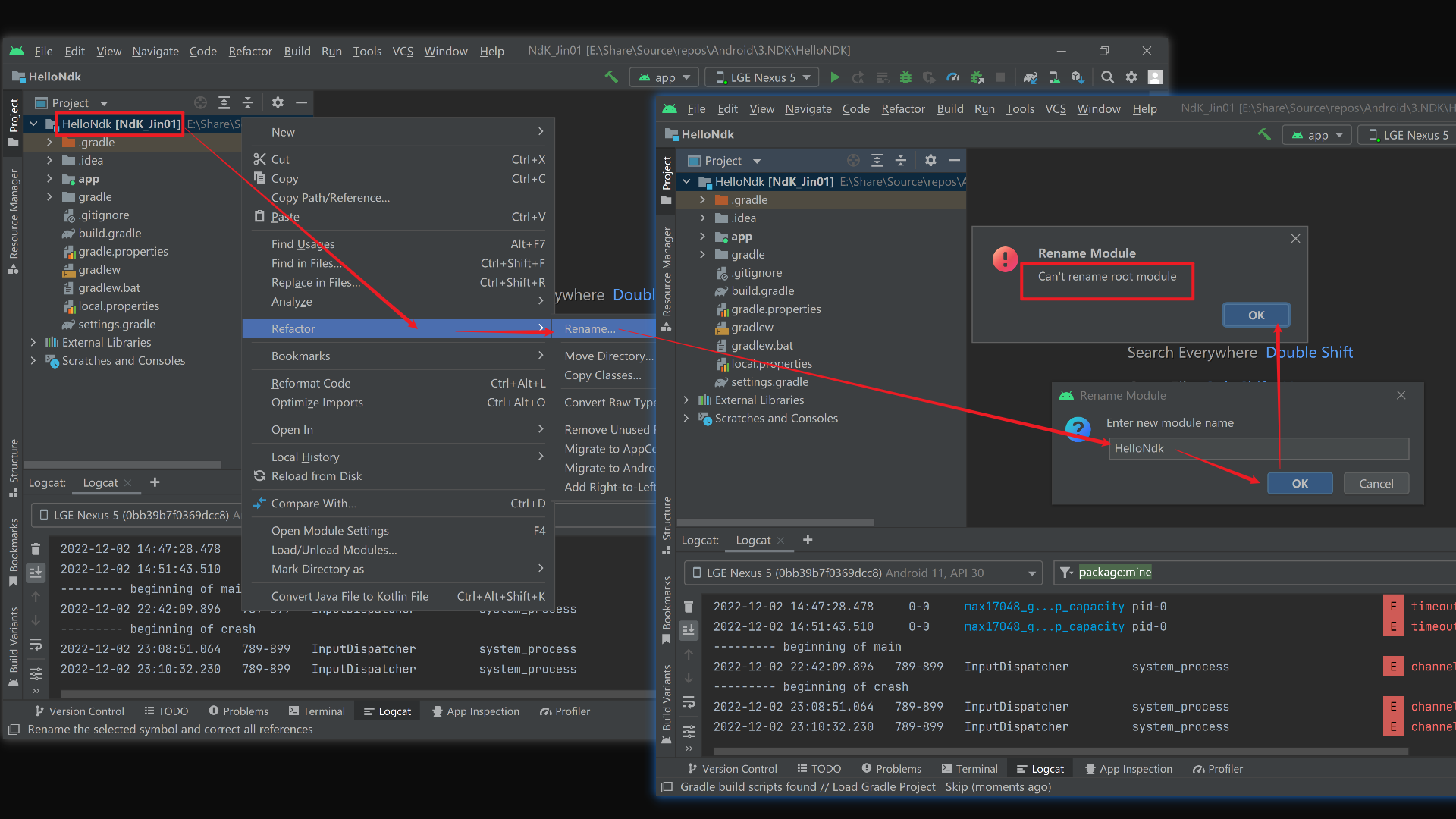Click the Search Everywhere magnifier icon
This screenshot has width=1456, height=819.
click(1107, 77)
